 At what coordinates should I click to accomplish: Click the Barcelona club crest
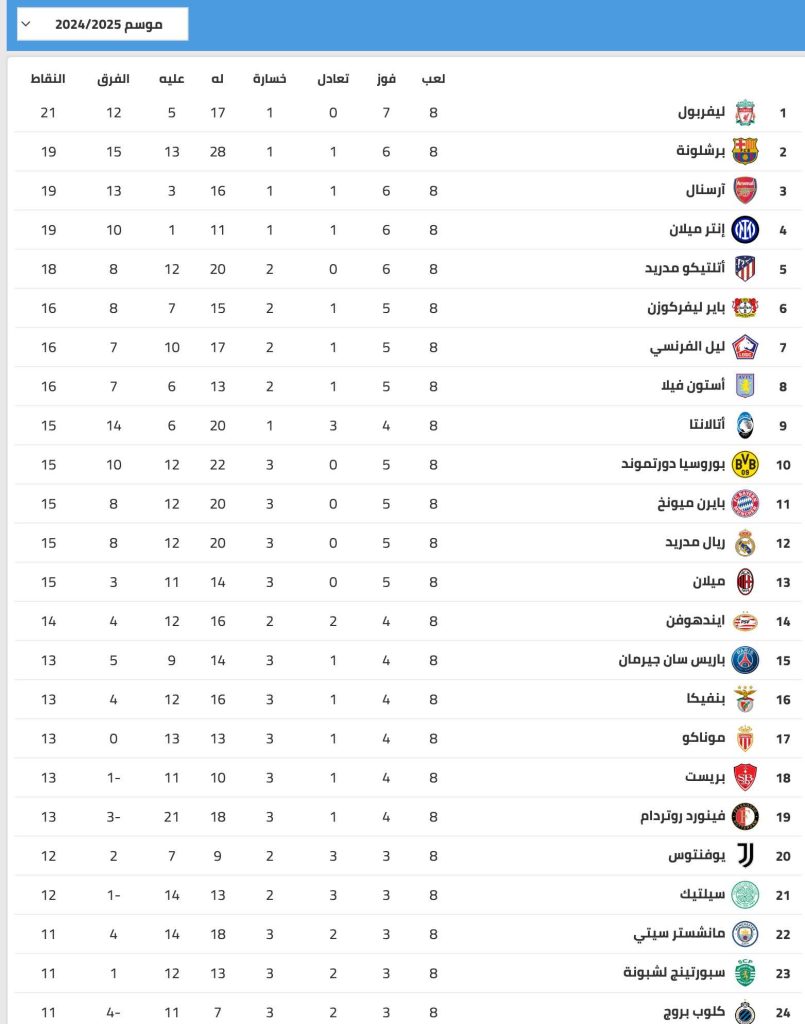point(745,152)
